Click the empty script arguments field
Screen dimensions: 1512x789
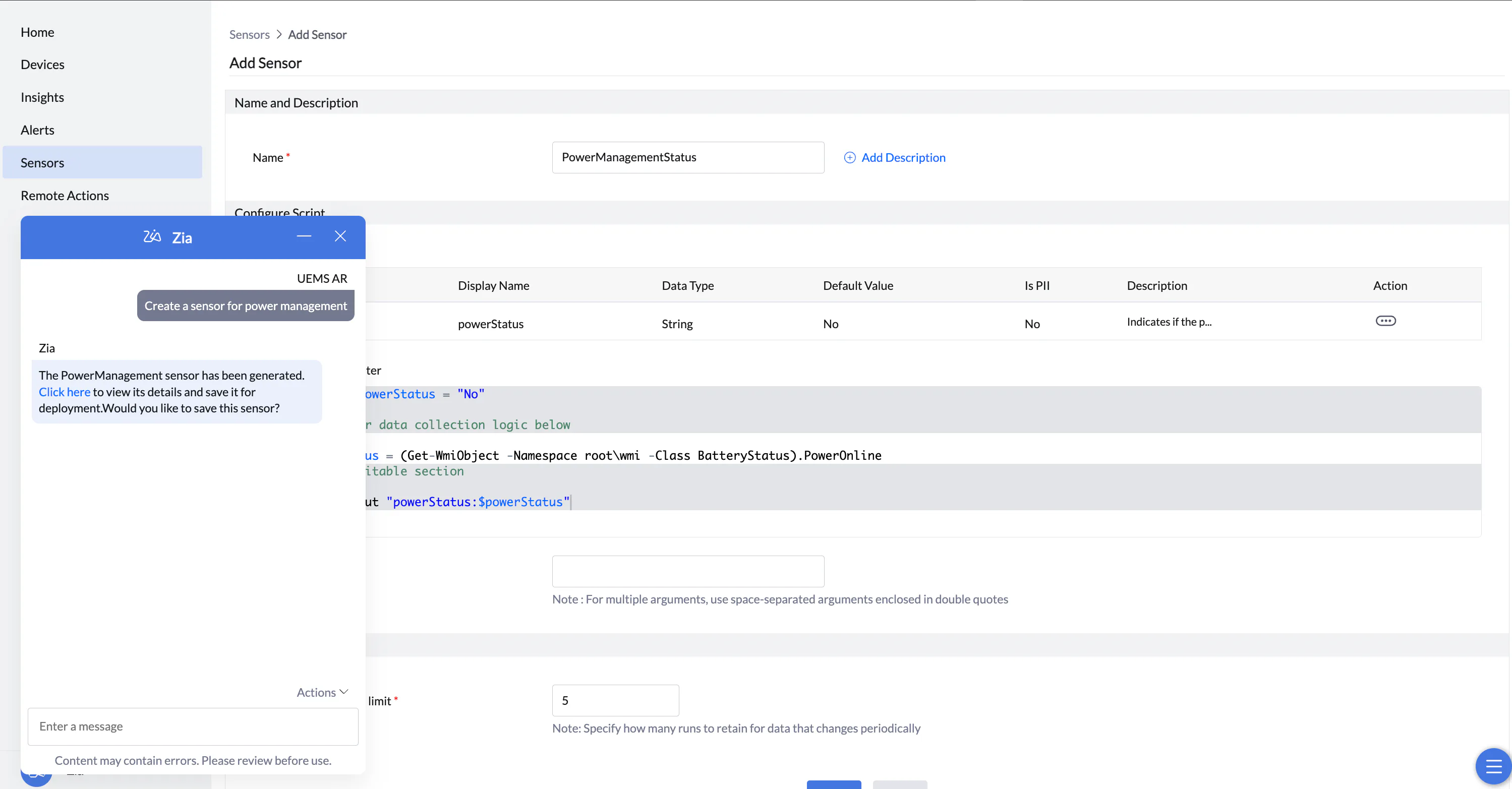click(688, 571)
